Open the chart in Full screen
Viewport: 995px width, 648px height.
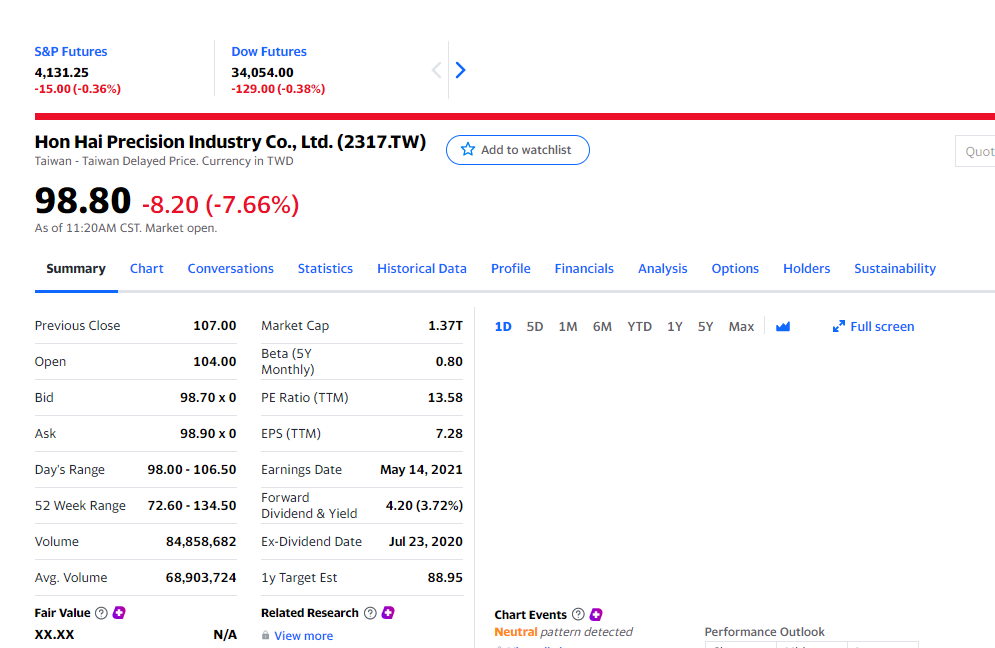tap(873, 327)
